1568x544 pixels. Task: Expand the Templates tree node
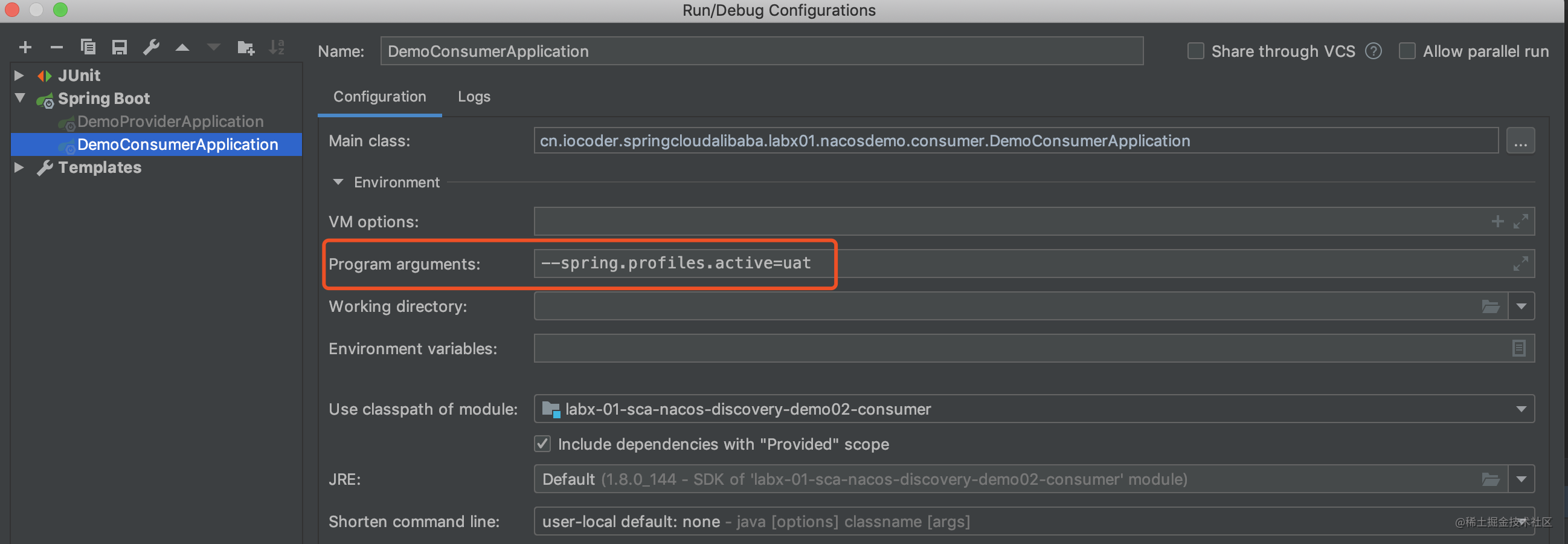[x=19, y=167]
